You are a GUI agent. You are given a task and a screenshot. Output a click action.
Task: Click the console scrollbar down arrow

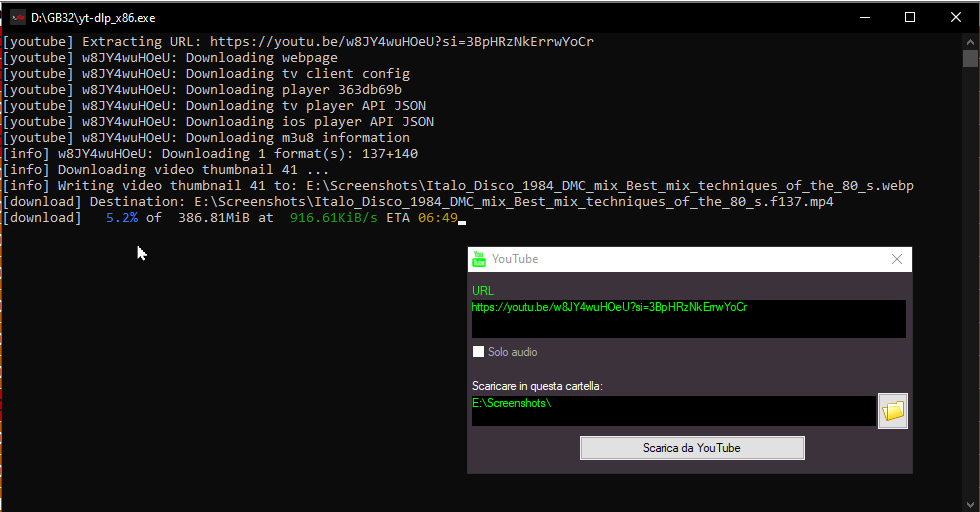click(x=970, y=504)
